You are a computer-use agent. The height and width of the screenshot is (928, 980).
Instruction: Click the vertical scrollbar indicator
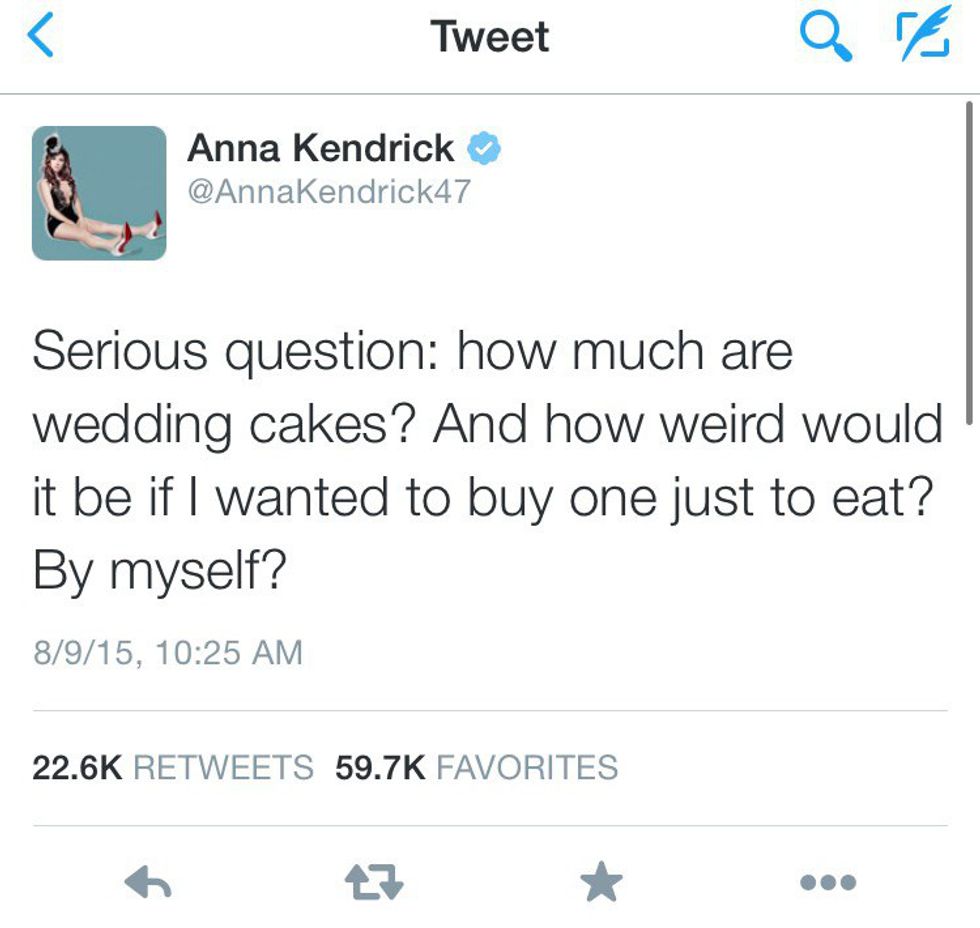968,262
